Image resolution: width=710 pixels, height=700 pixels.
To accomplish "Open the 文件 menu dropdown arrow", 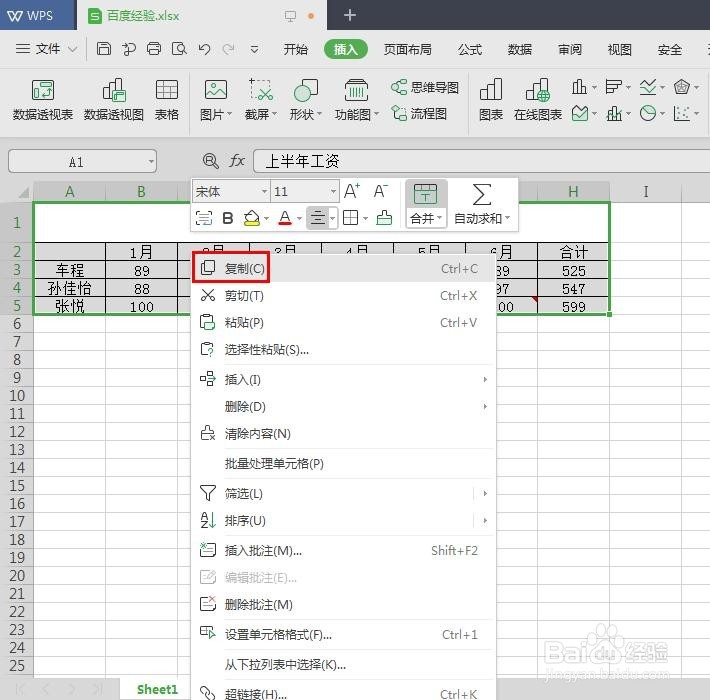I will [72, 48].
